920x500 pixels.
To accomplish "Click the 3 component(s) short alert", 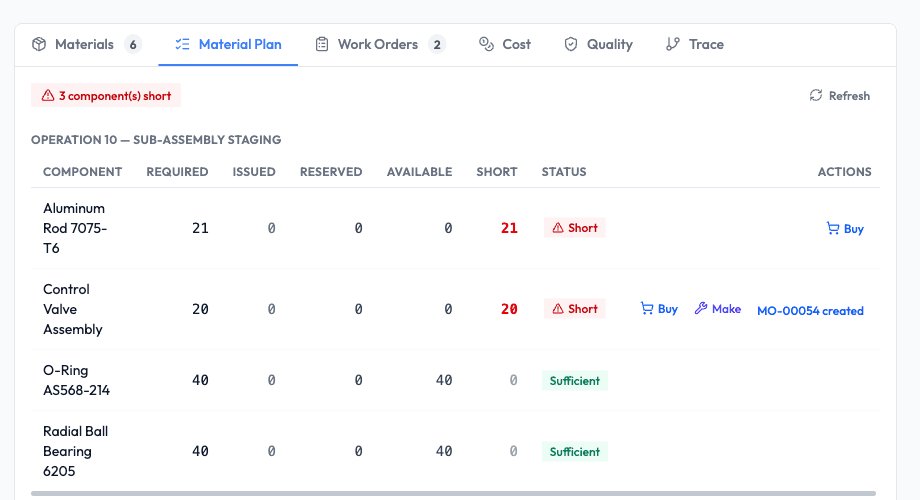I will pyautogui.click(x=106, y=96).
